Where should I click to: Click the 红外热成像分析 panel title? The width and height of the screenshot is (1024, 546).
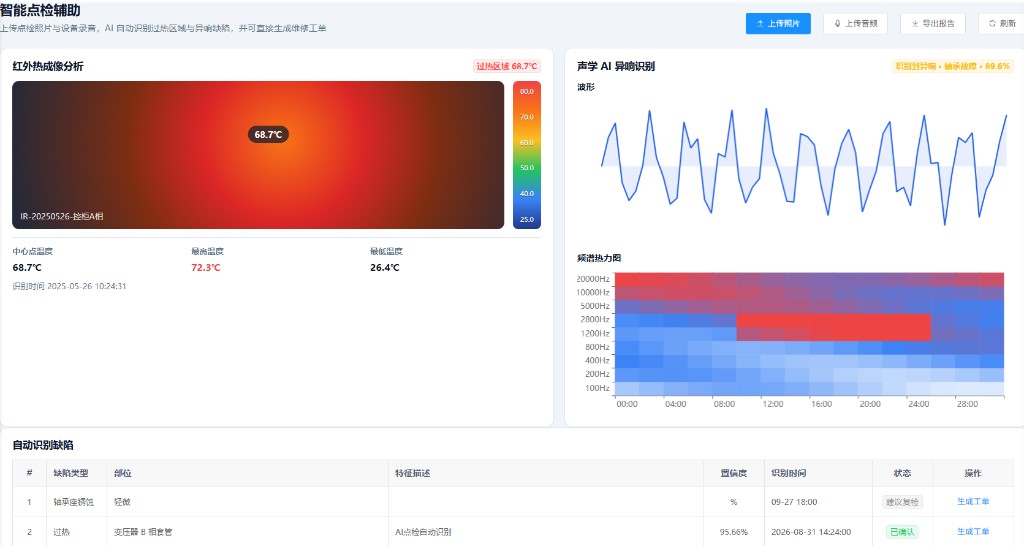coord(48,66)
